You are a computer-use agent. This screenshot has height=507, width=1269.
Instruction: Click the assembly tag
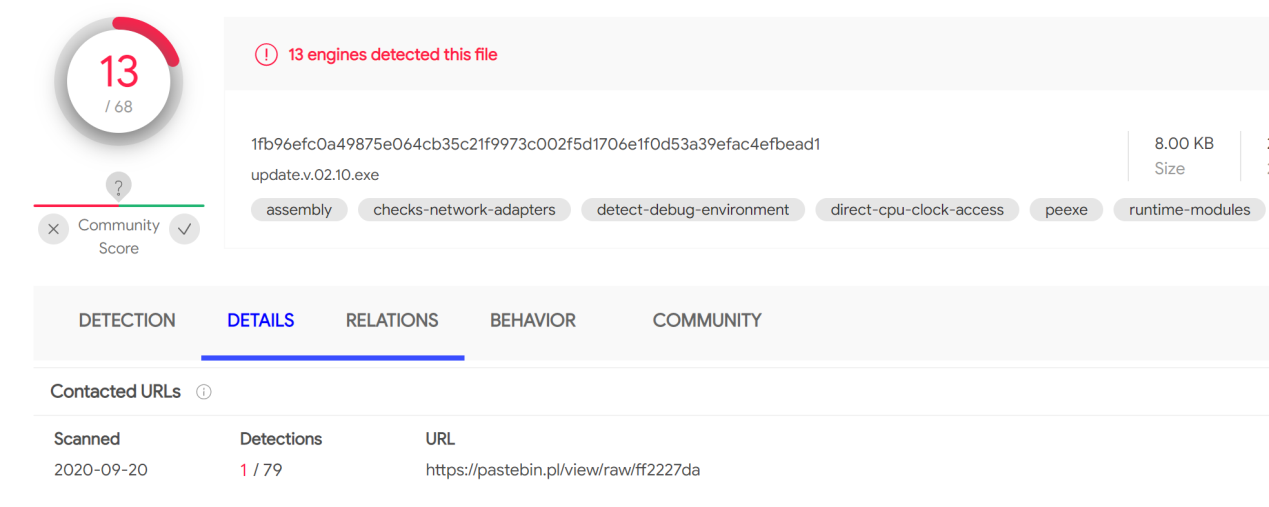299,210
